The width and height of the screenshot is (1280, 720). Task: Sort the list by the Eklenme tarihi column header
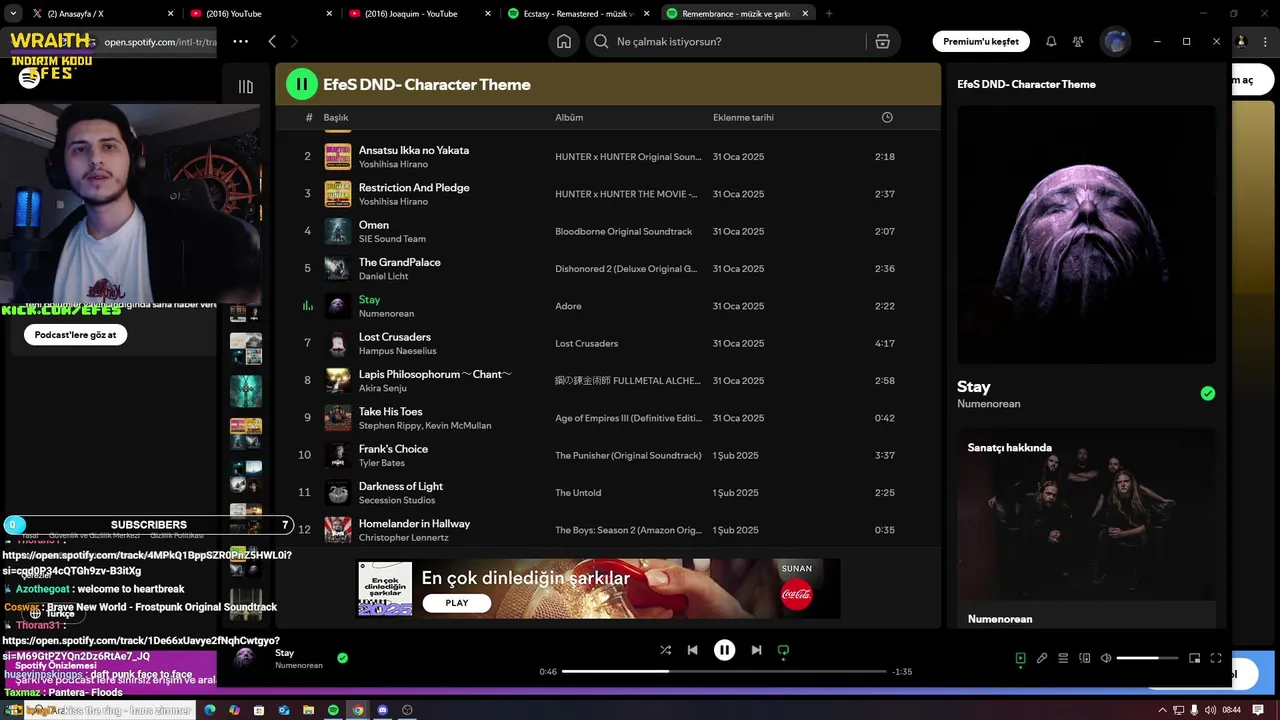coord(743,117)
